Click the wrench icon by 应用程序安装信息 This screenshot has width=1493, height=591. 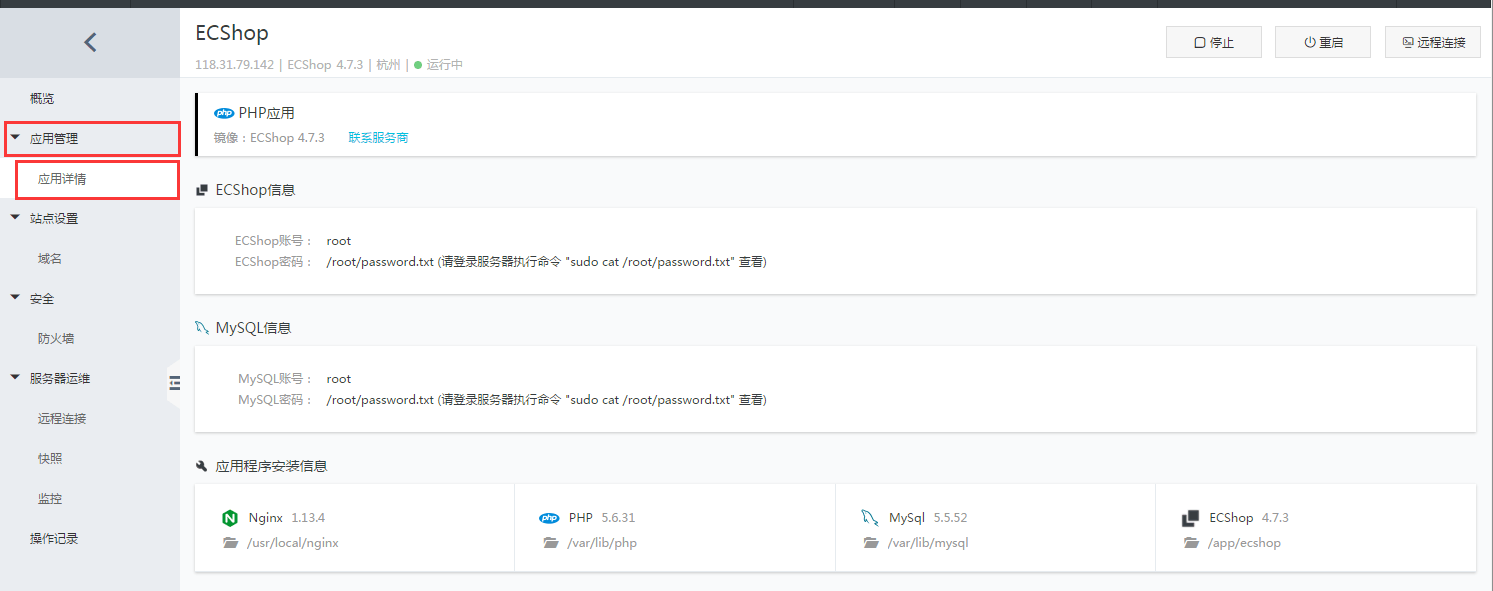202,466
